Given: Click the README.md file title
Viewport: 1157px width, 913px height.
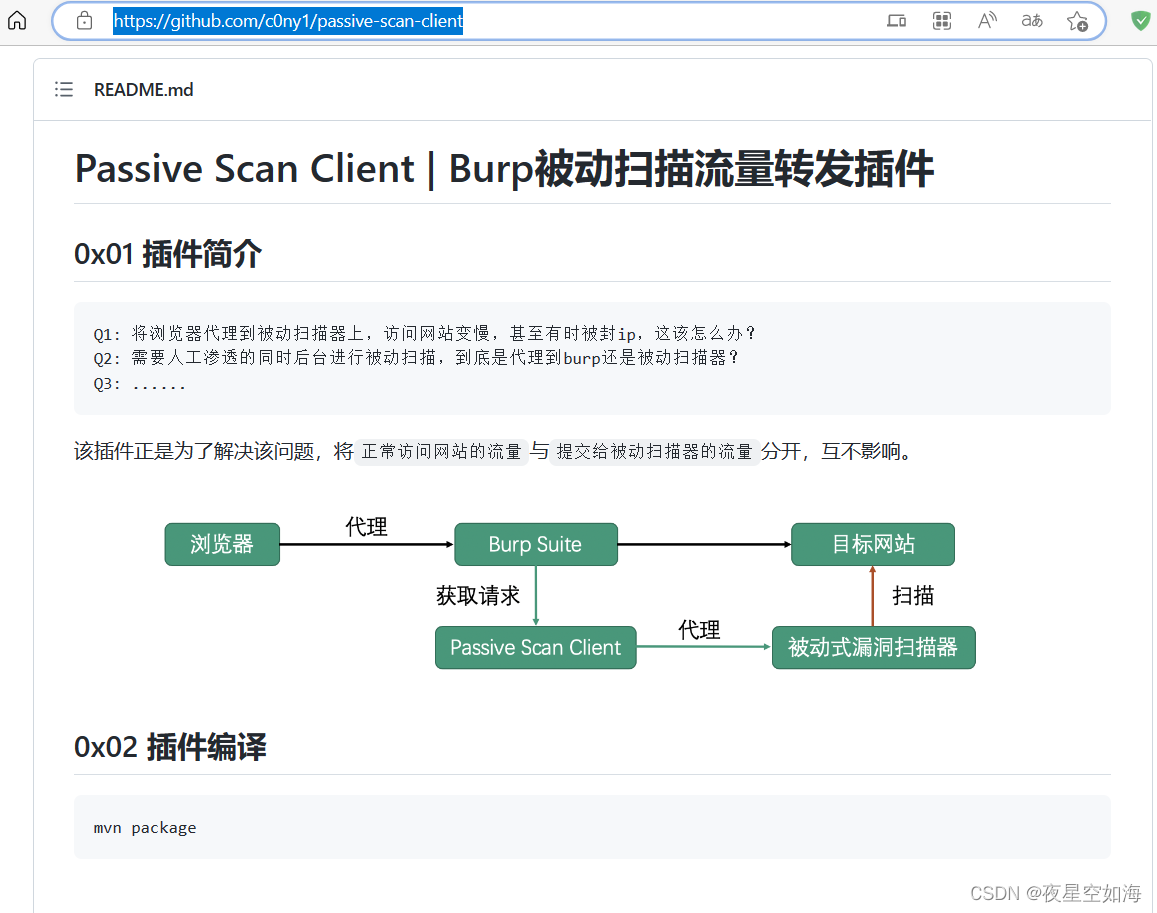Looking at the screenshot, I should coord(143,89).
